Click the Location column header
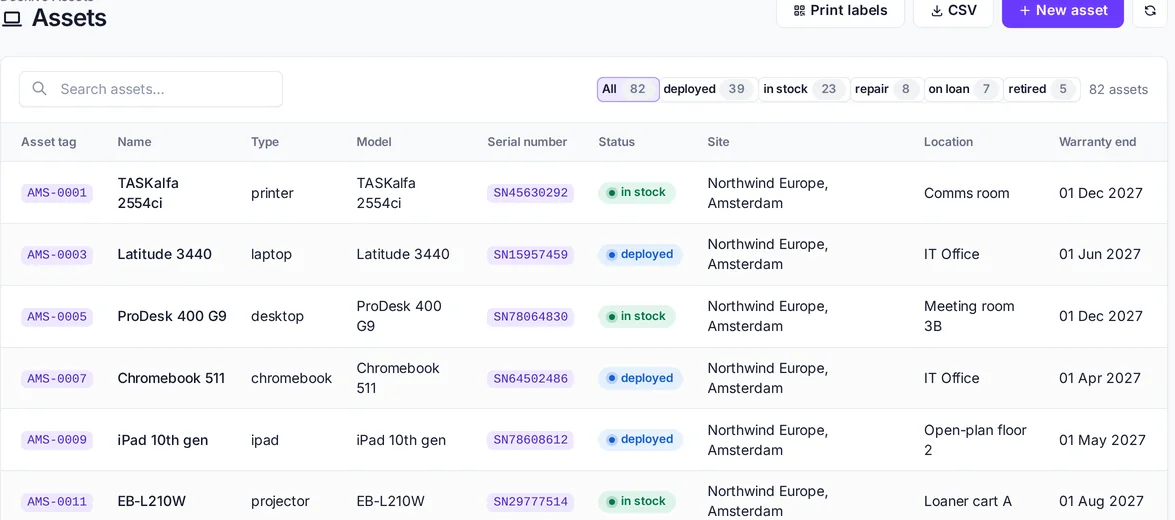1175x520 pixels. pos(948,142)
